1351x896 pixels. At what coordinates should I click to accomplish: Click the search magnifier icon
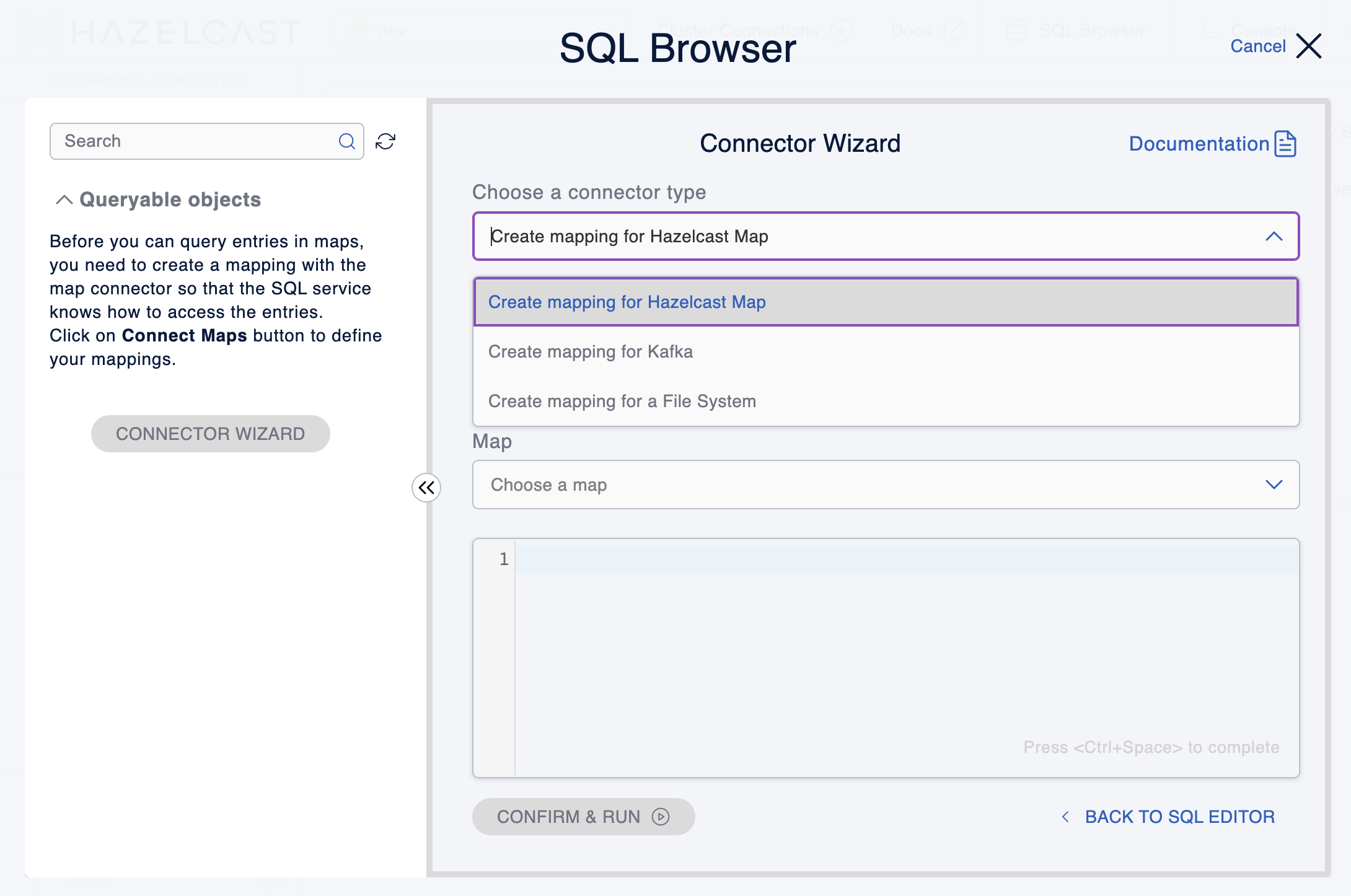click(x=347, y=141)
